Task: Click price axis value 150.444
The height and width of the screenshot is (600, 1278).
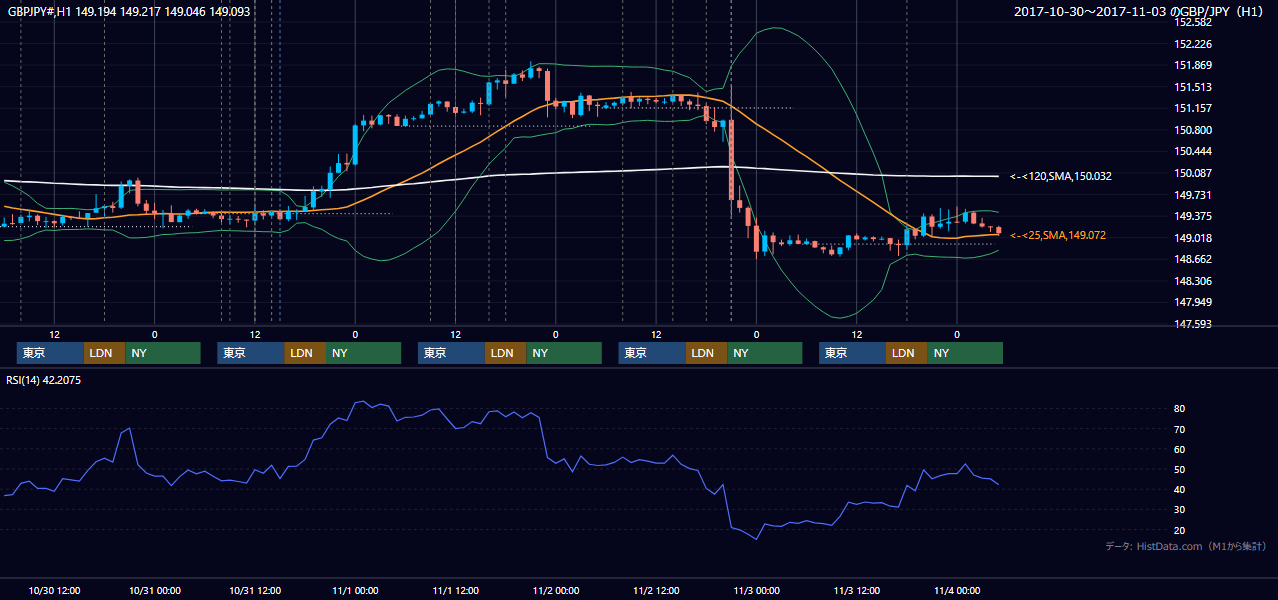Action: 1193,151
